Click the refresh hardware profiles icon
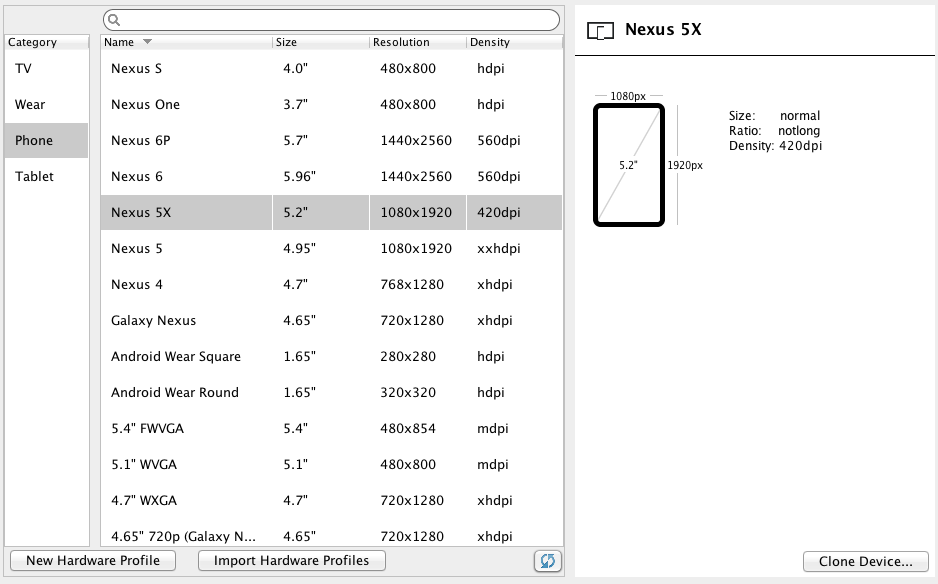 [x=547, y=561]
